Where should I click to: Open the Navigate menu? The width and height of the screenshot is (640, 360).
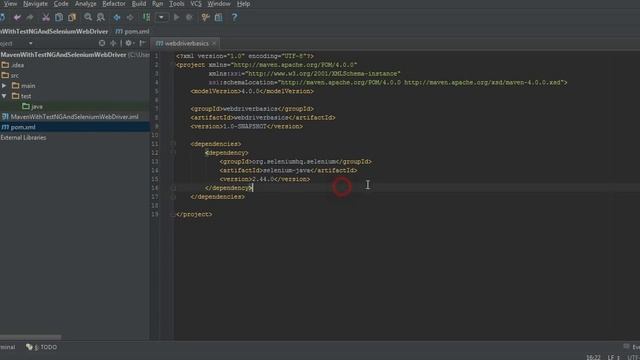[35, 4]
